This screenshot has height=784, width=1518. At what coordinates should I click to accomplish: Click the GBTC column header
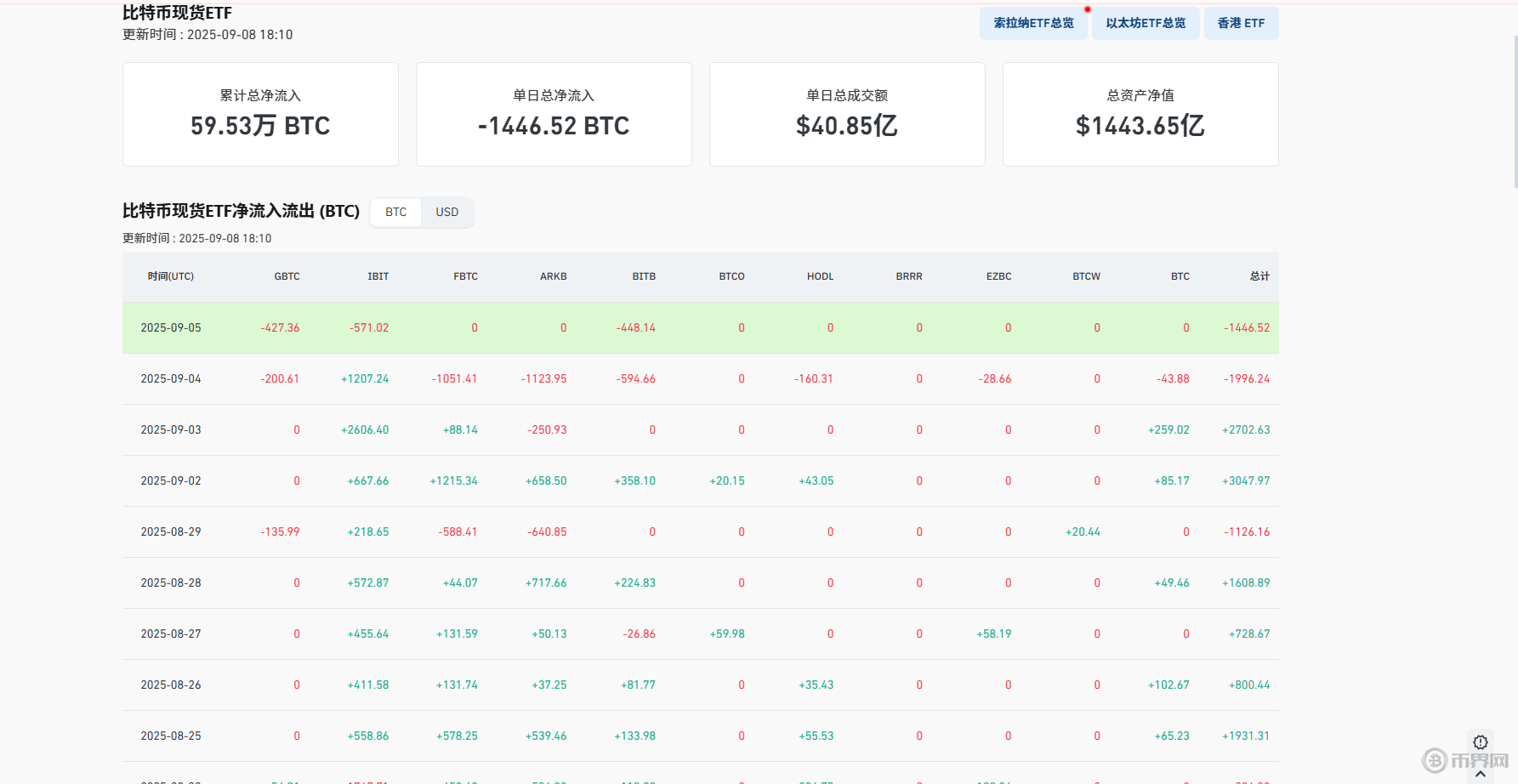pos(287,276)
